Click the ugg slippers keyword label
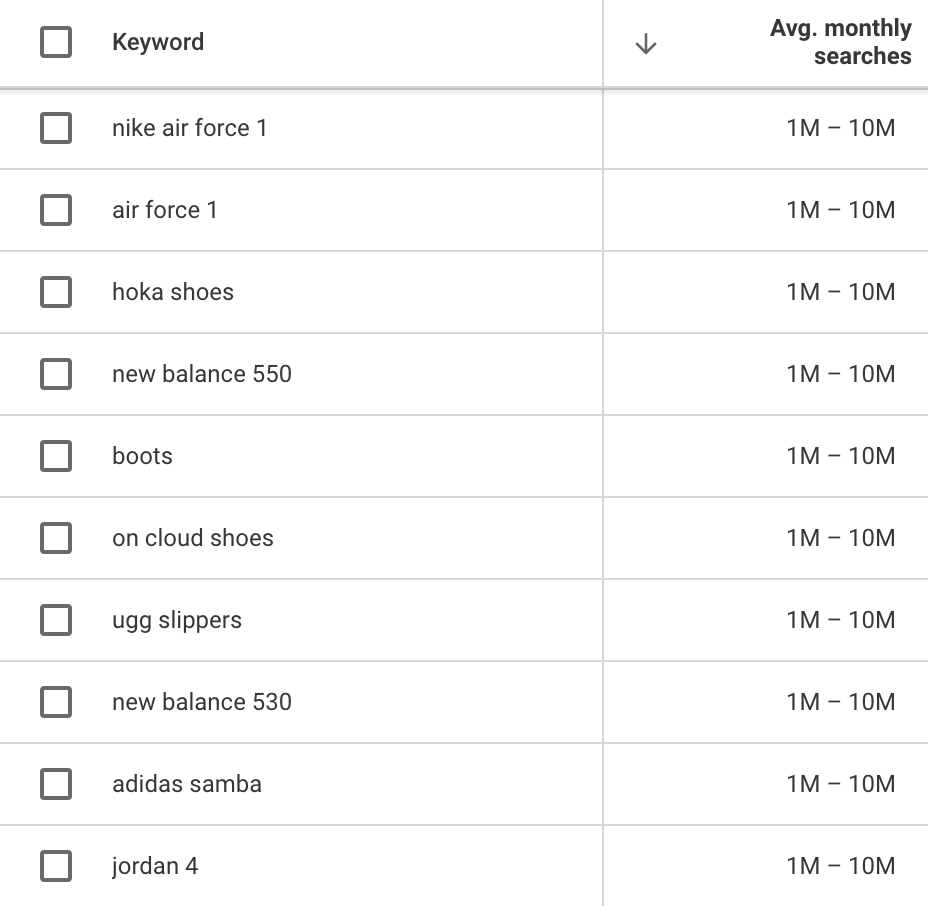Viewport: 928px width, 906px height. coord(177,620)
